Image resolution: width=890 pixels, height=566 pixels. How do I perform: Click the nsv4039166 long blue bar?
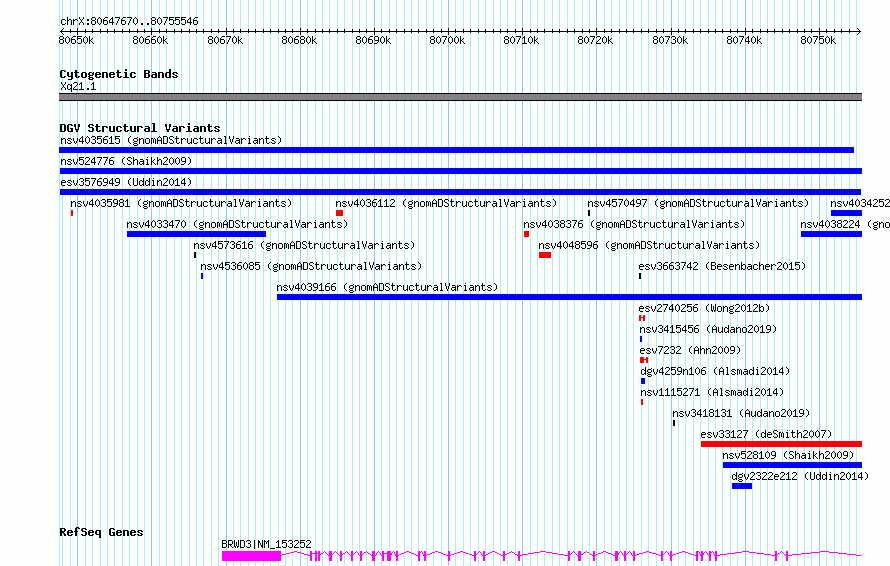click(569, 297)
